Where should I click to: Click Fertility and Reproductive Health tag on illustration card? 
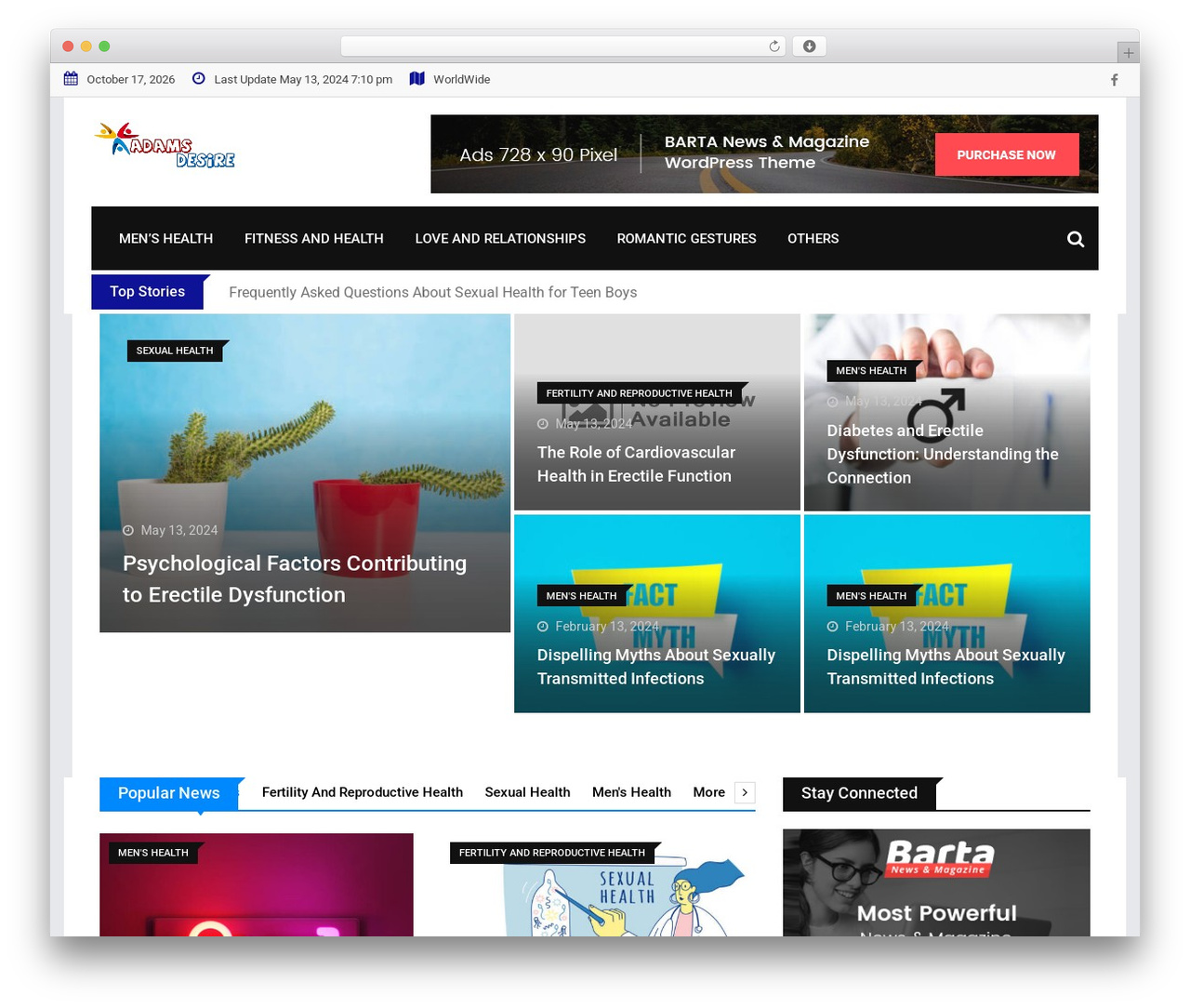(552, 853)
